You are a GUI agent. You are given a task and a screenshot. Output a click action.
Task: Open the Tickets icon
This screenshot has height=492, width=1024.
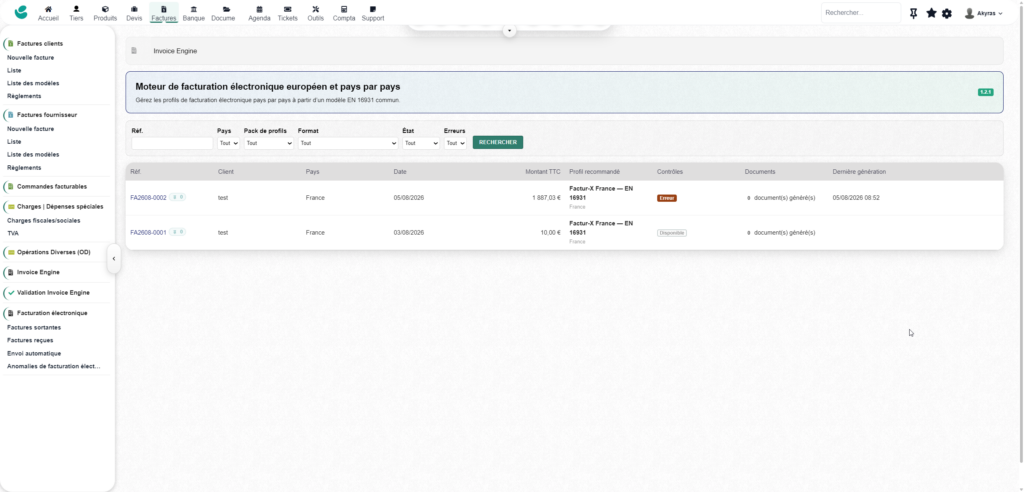pos(287,9)
